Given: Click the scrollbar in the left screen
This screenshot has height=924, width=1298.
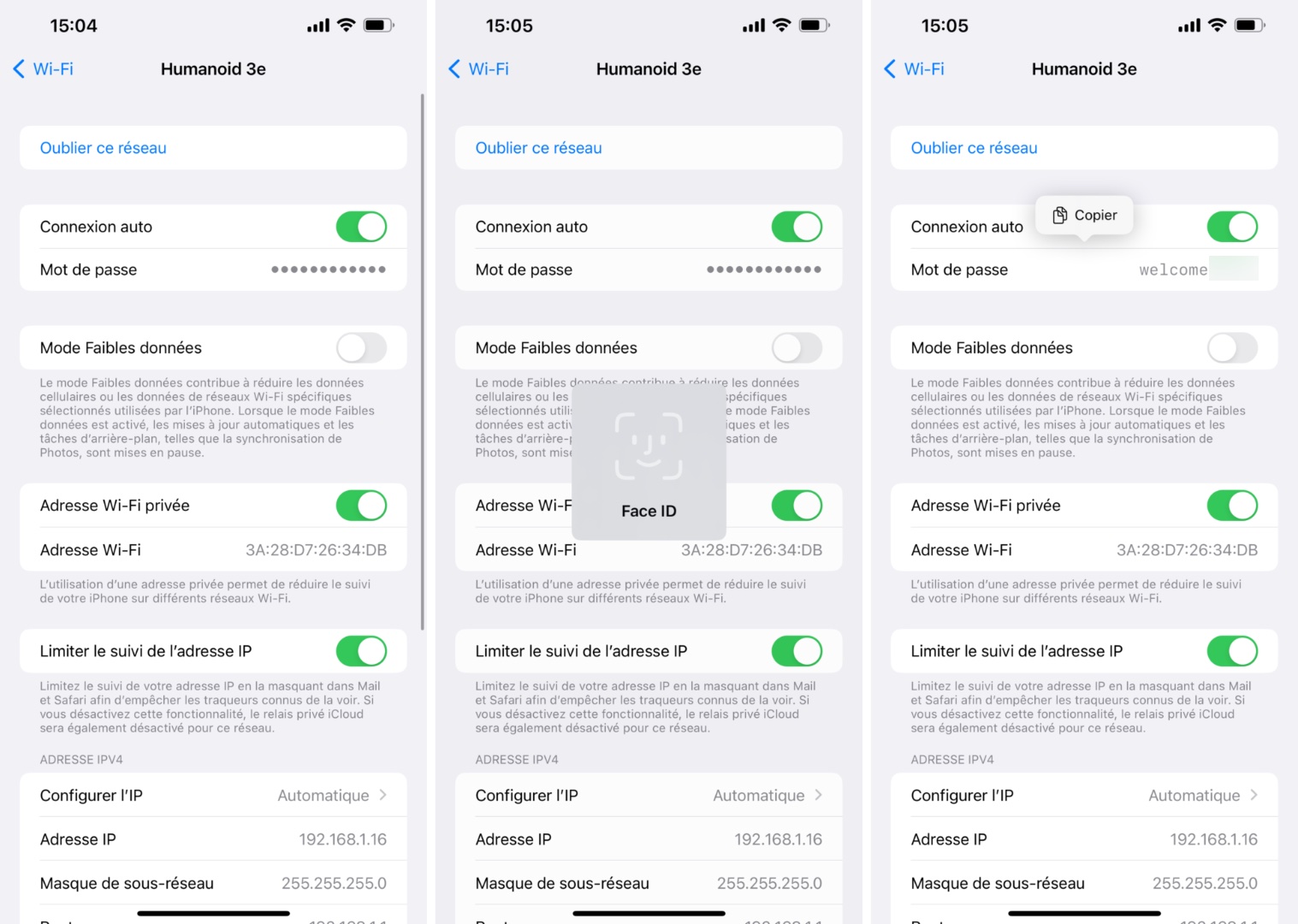Looking at the screenshot, I should pyautogui.click(x=422, y=362).
